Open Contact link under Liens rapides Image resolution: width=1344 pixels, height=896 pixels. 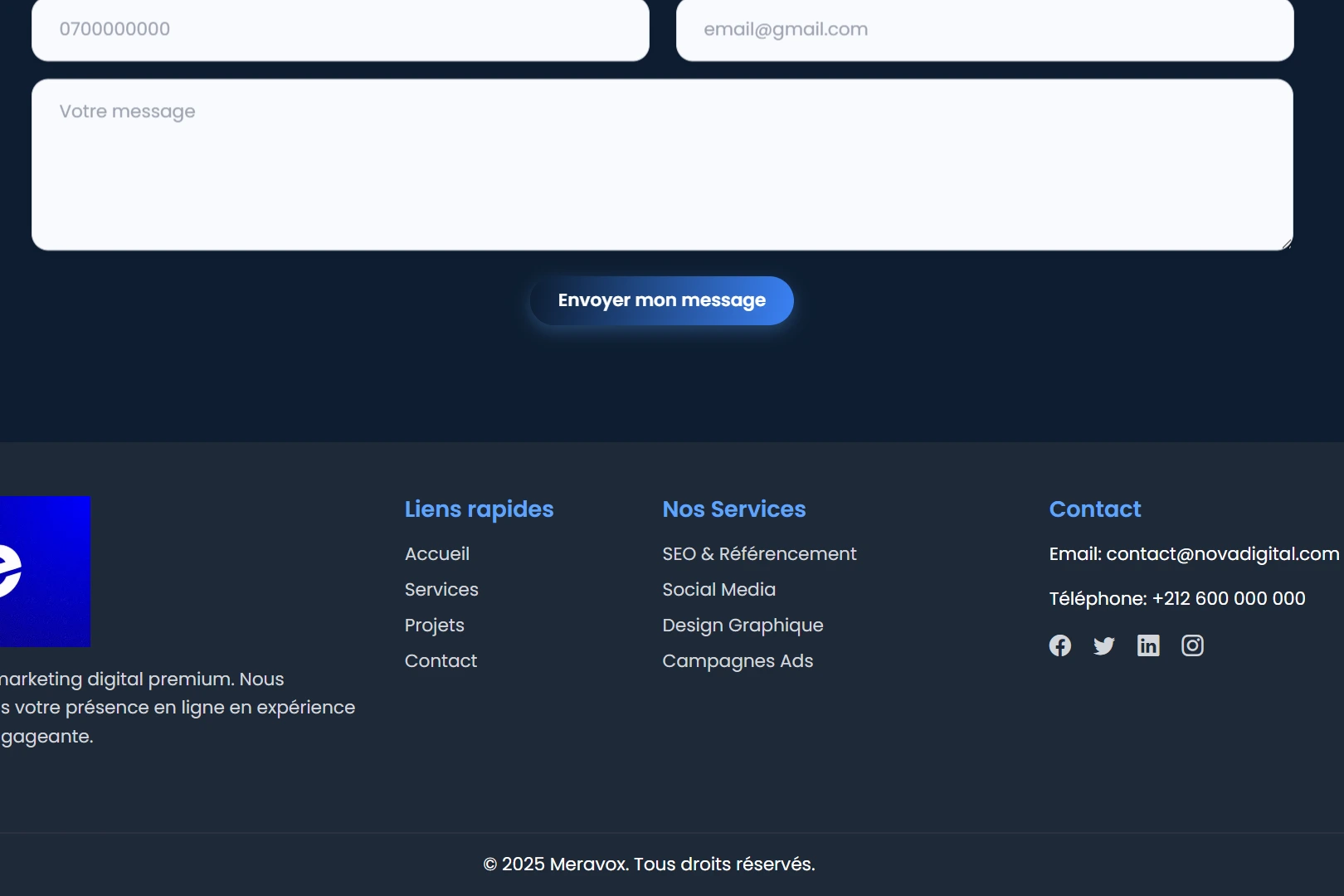[441, 661]
